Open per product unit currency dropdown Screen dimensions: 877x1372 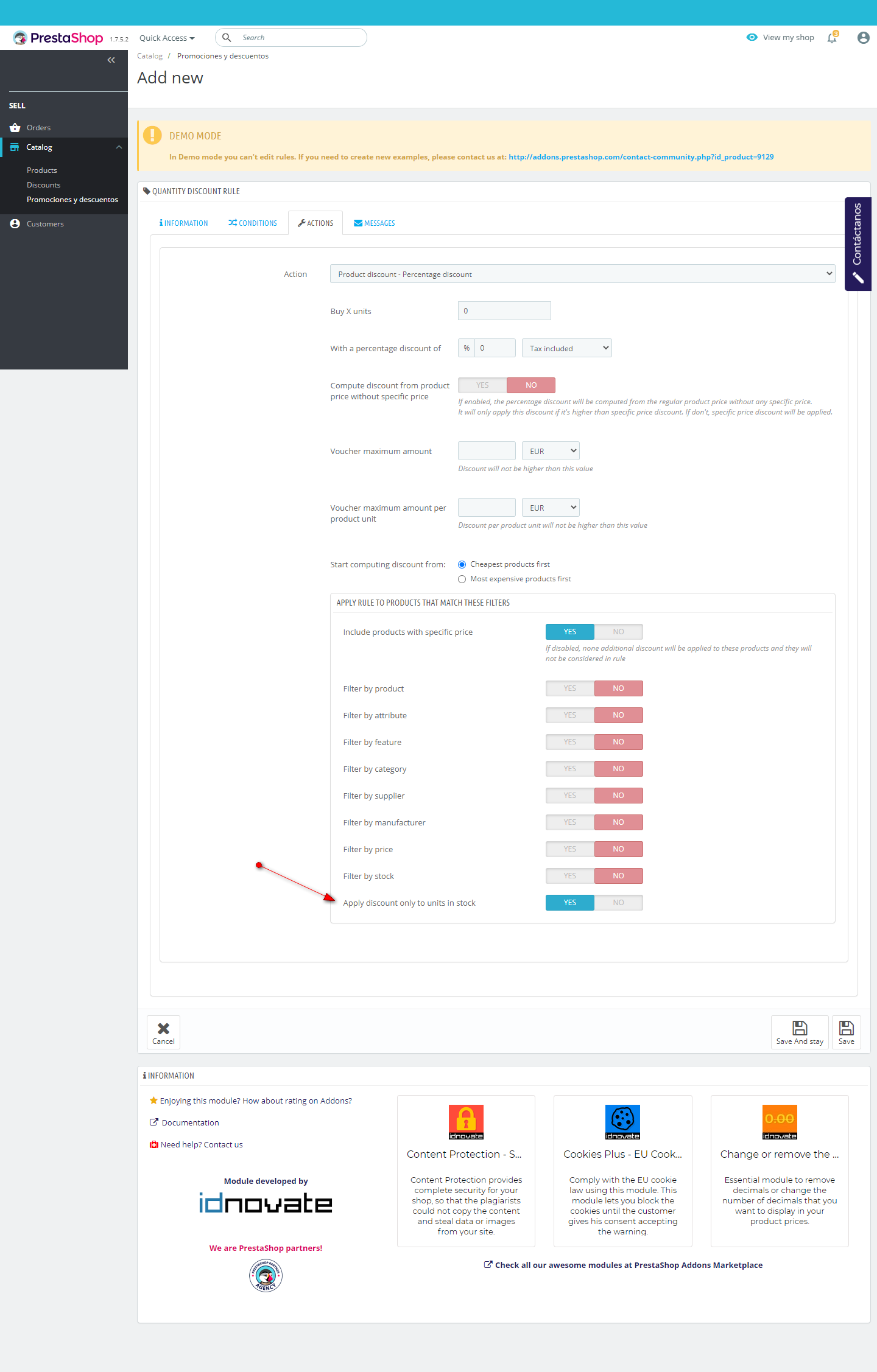(x=551, y=508)
